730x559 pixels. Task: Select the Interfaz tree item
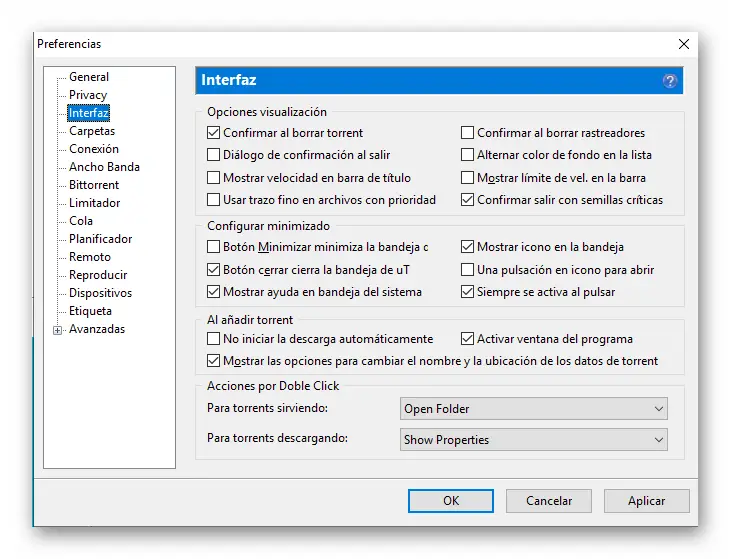pos(88,113)
